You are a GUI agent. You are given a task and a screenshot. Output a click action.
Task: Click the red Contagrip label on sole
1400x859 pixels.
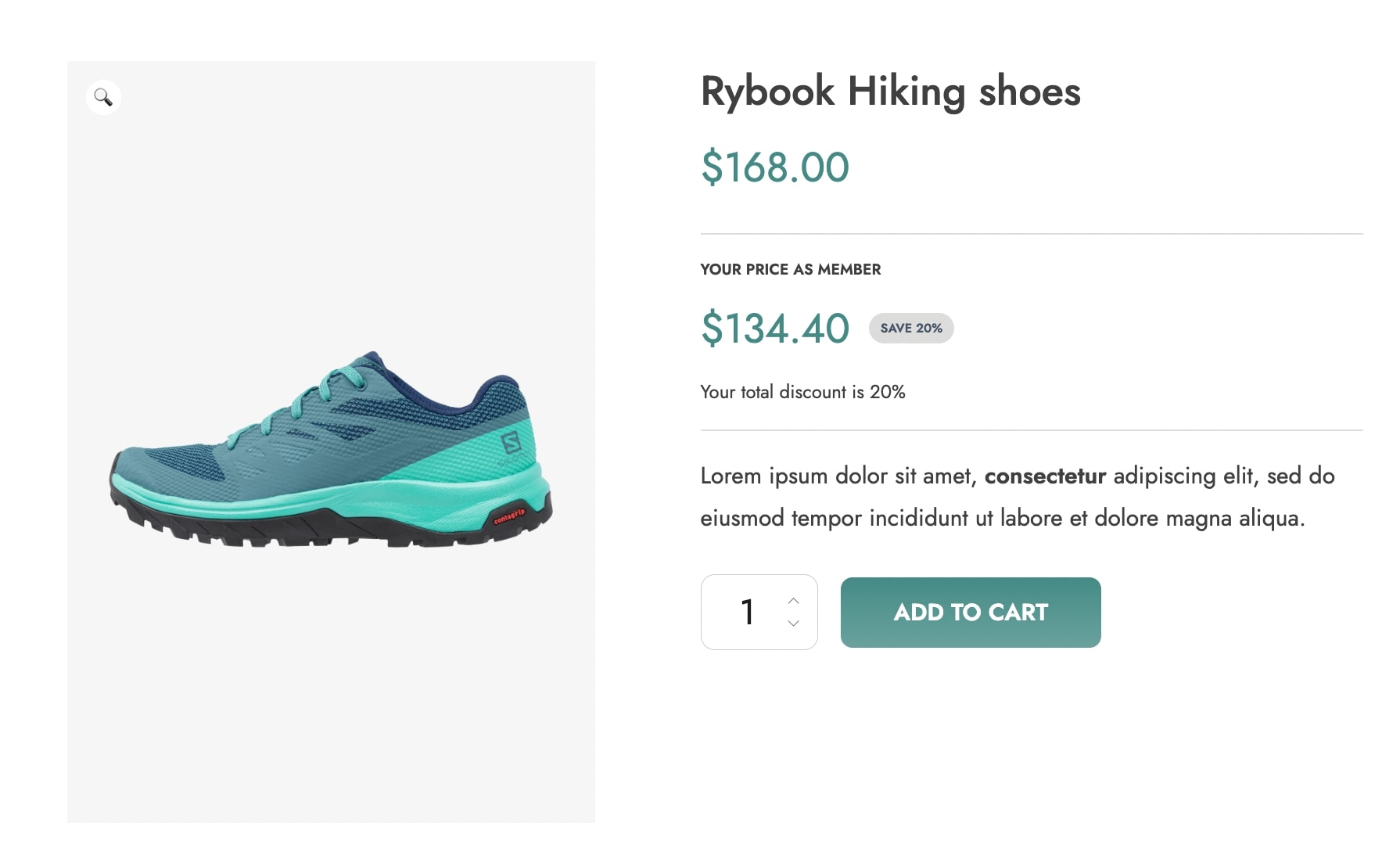(509, 517)
